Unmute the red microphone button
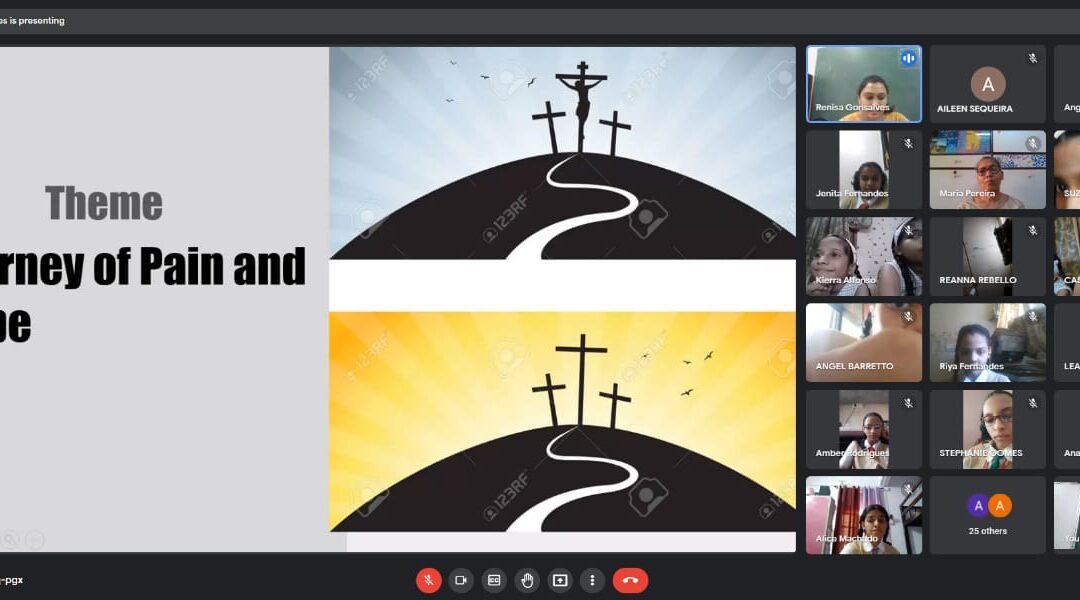The height and width of the screenshot is (600, 1080). pyautogui.click(x=428, y=581)
